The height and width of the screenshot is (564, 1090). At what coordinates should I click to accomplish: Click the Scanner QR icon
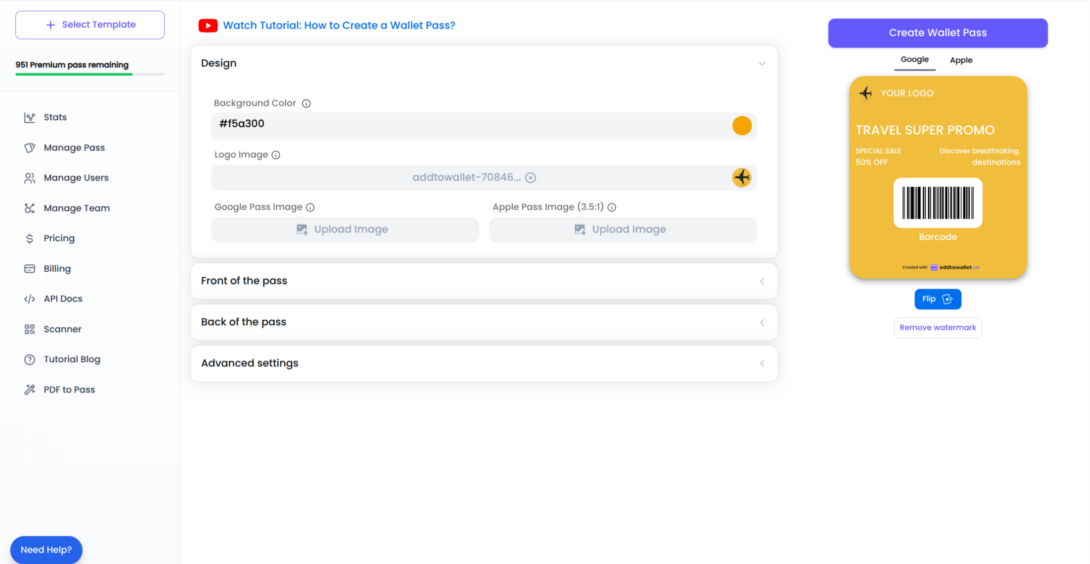tap(29, 329)
